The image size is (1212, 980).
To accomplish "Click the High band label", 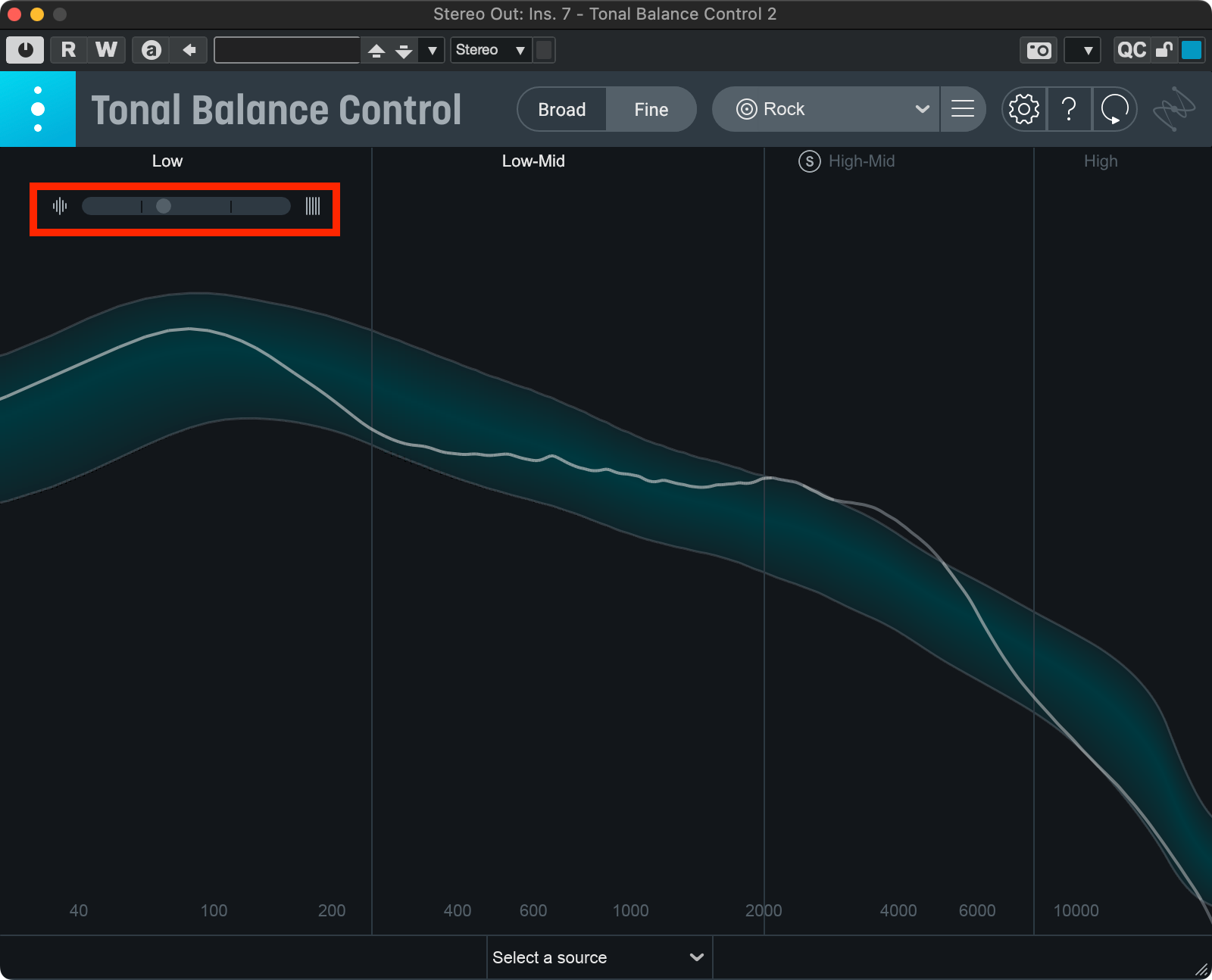I will 1100,161.
